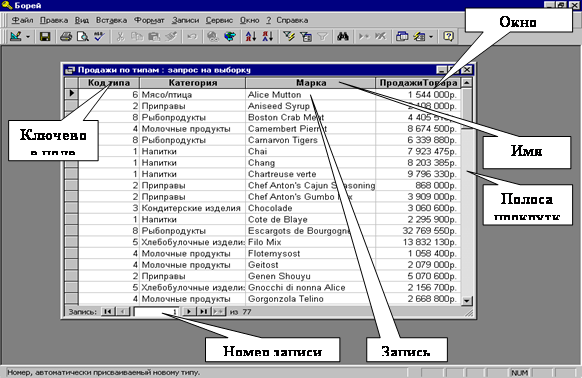
Task: Click the table scrollbar down arrow
Action: tap(467, 300)
